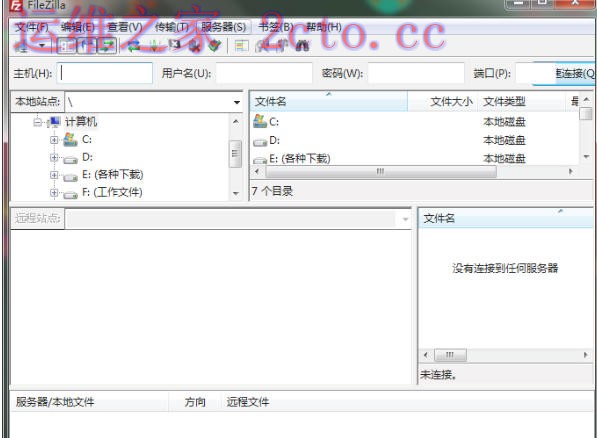Click the process queue toolbar icon
The width and height of the screenshot is (597, 438).
[155, 46]
